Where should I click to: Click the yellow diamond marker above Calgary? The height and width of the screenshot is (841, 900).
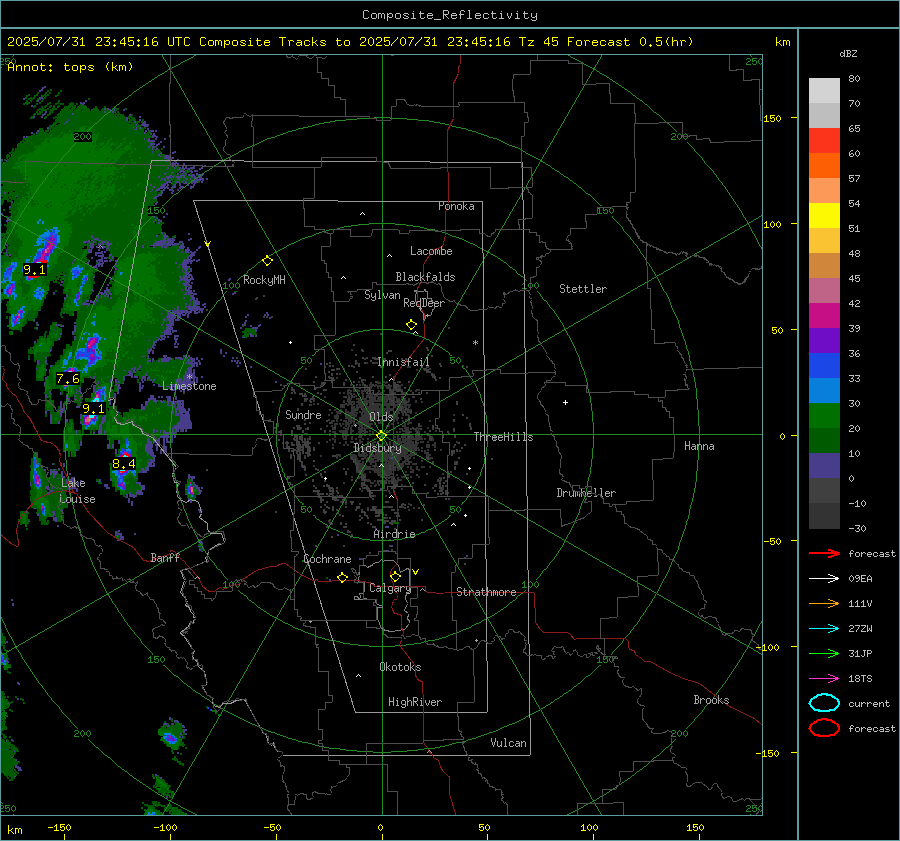coord(395,576)
